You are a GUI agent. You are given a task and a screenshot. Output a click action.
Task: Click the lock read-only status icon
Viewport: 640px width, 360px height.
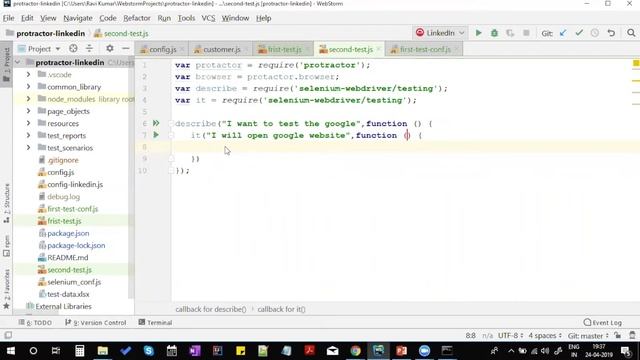618,336
